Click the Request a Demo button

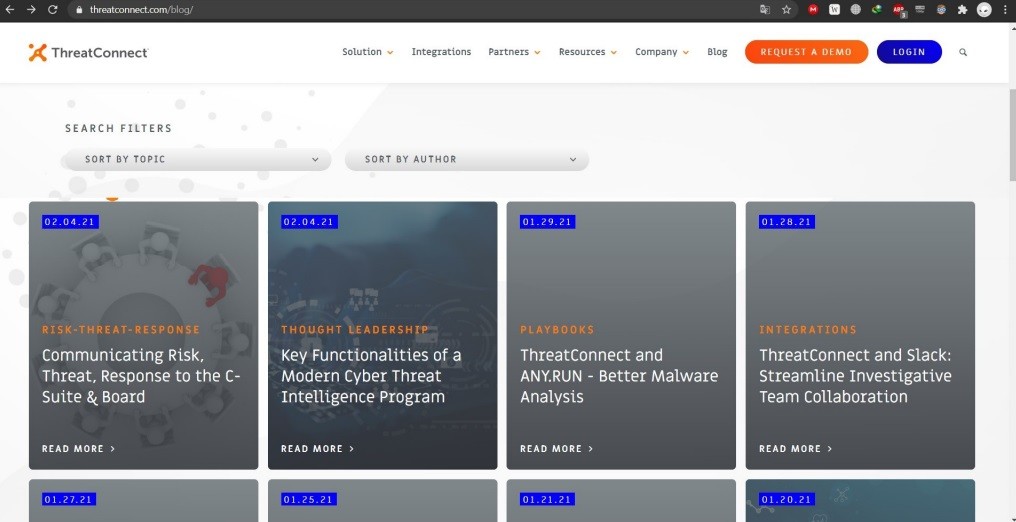tap(806, 52)
